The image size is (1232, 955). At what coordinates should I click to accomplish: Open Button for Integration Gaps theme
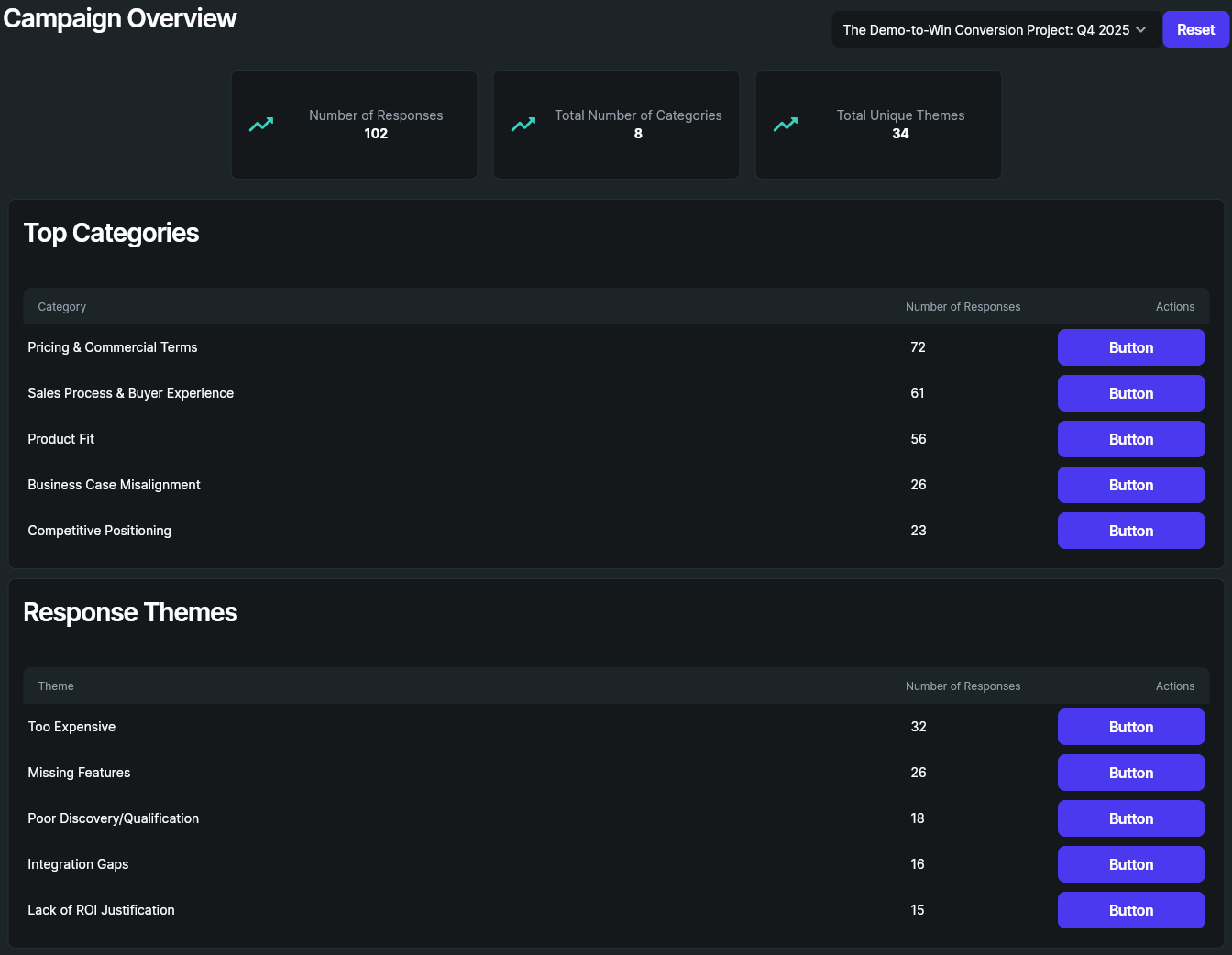pyautogui.click(x=1130, y=864)
